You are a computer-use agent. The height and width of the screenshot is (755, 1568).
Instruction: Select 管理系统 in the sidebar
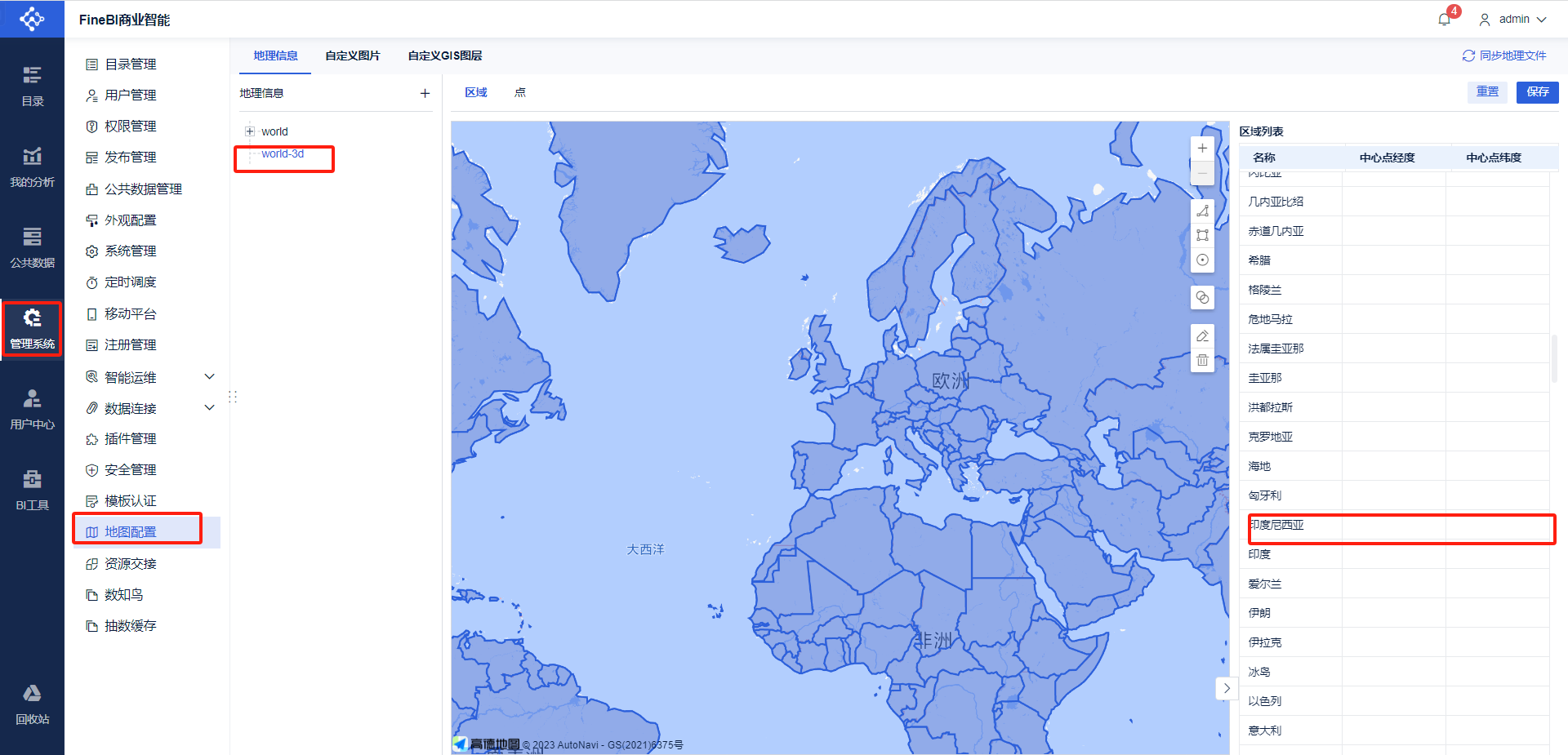pos(32,329)
